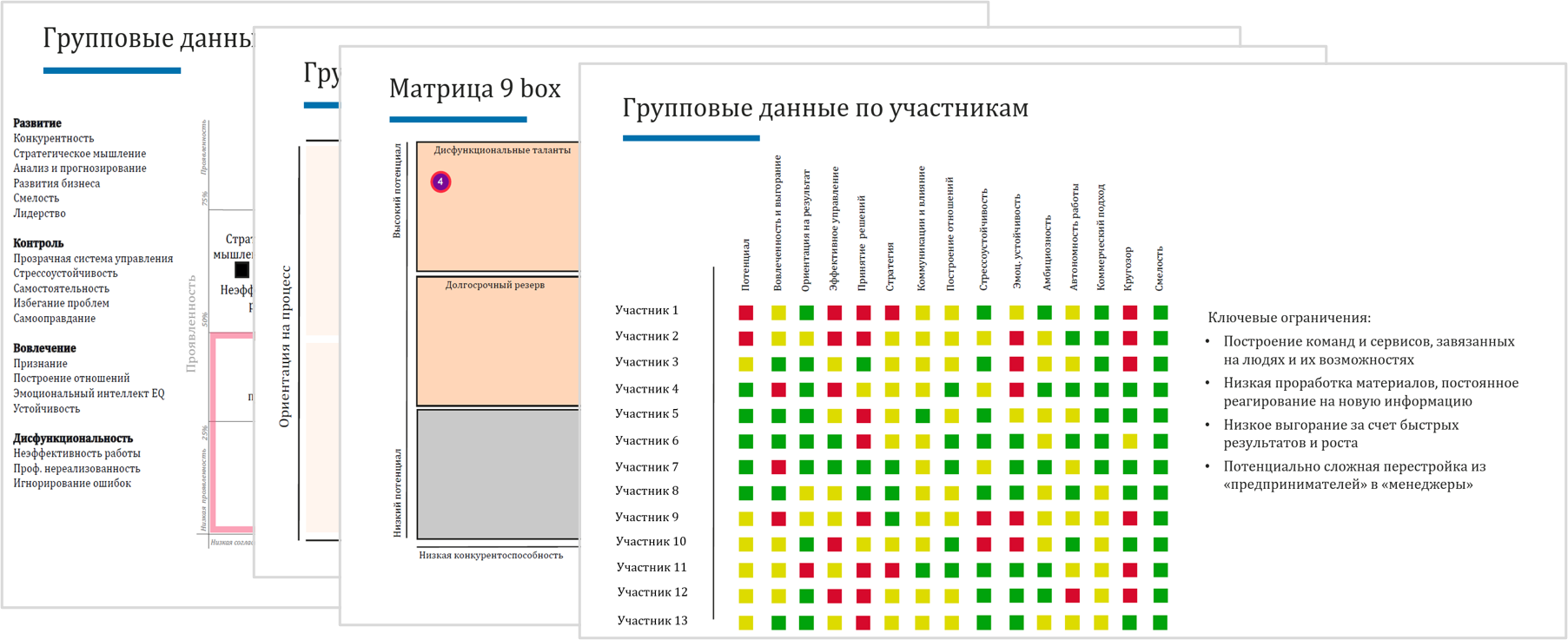Click 'Прозрачная система управления' entry
Image resolution: width=1568 pixels, height=640 pixels.
click(93, 259)
